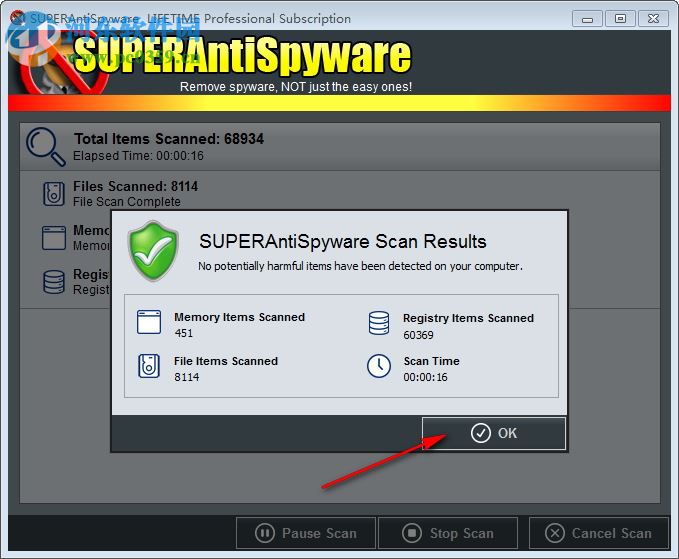679x559 pixels.
Task: Click 'Scan Time' label
Action: click(x=431, y=361)
